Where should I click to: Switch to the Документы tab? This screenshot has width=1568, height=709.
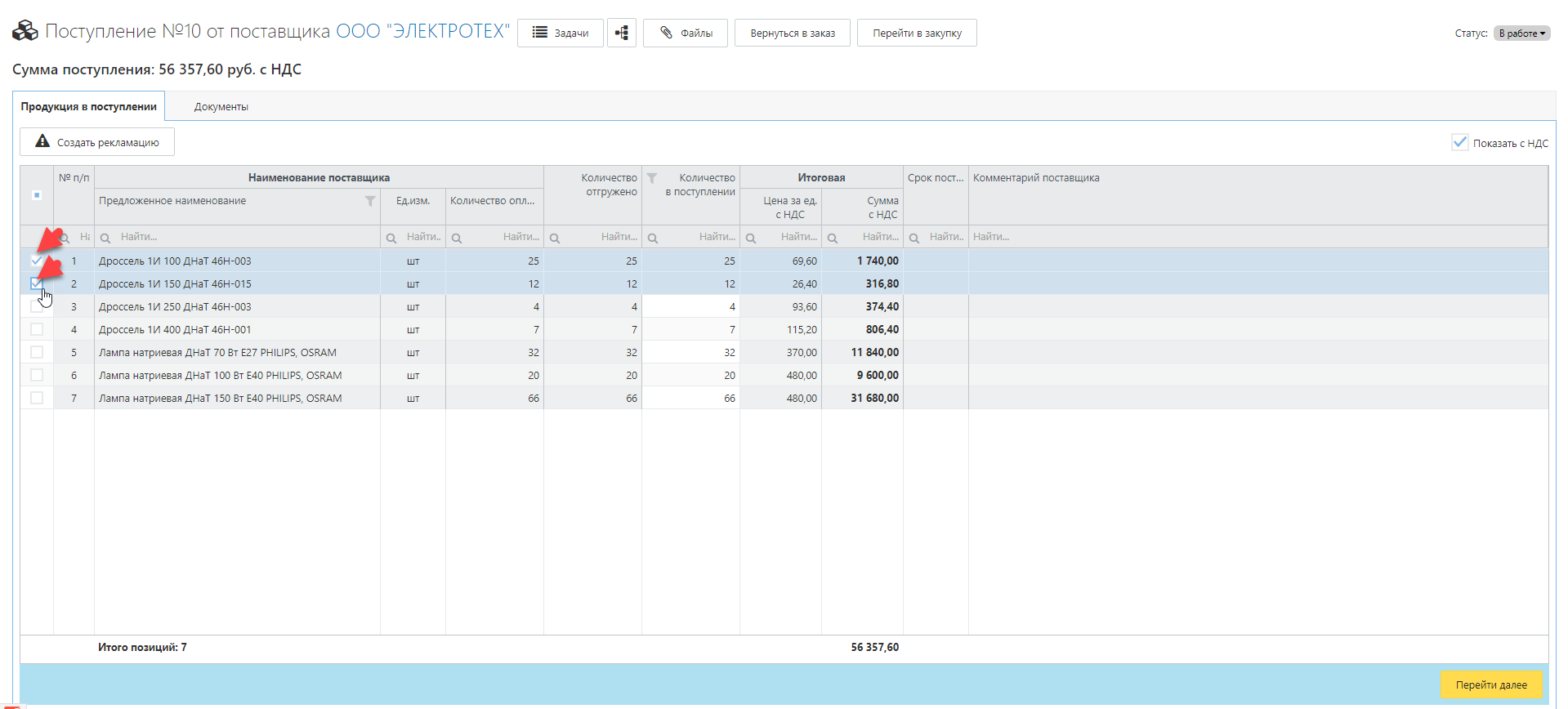(221, 107)
